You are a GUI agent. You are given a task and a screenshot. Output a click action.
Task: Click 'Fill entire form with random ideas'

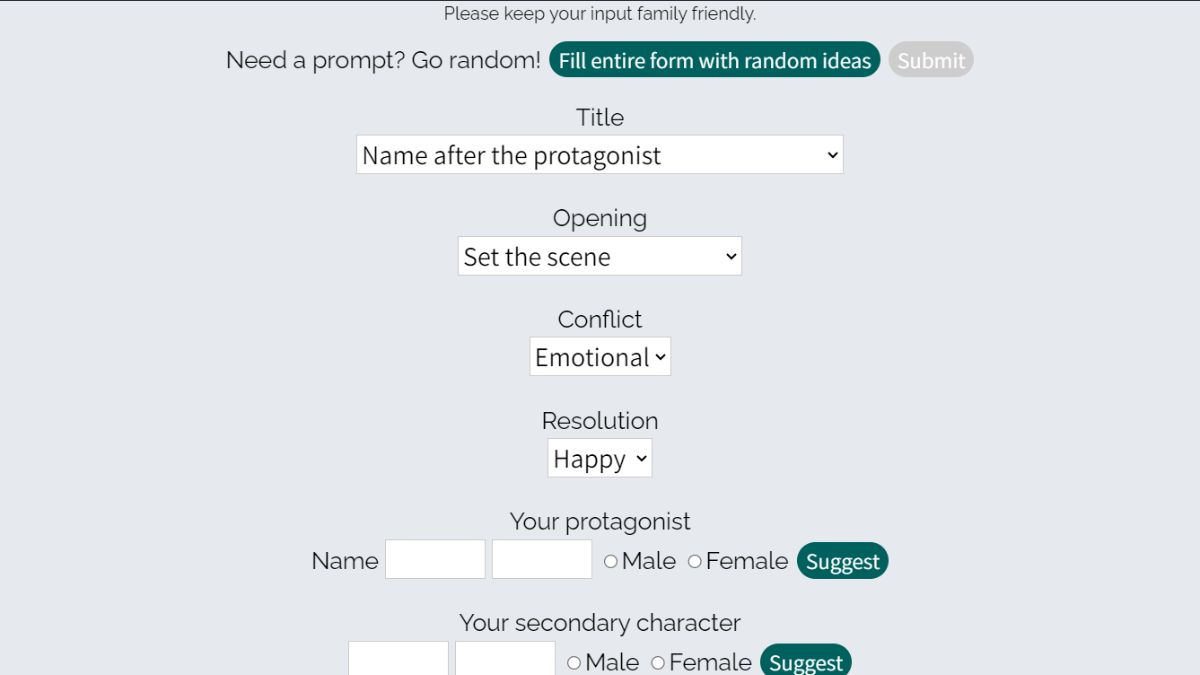[714, 60]
